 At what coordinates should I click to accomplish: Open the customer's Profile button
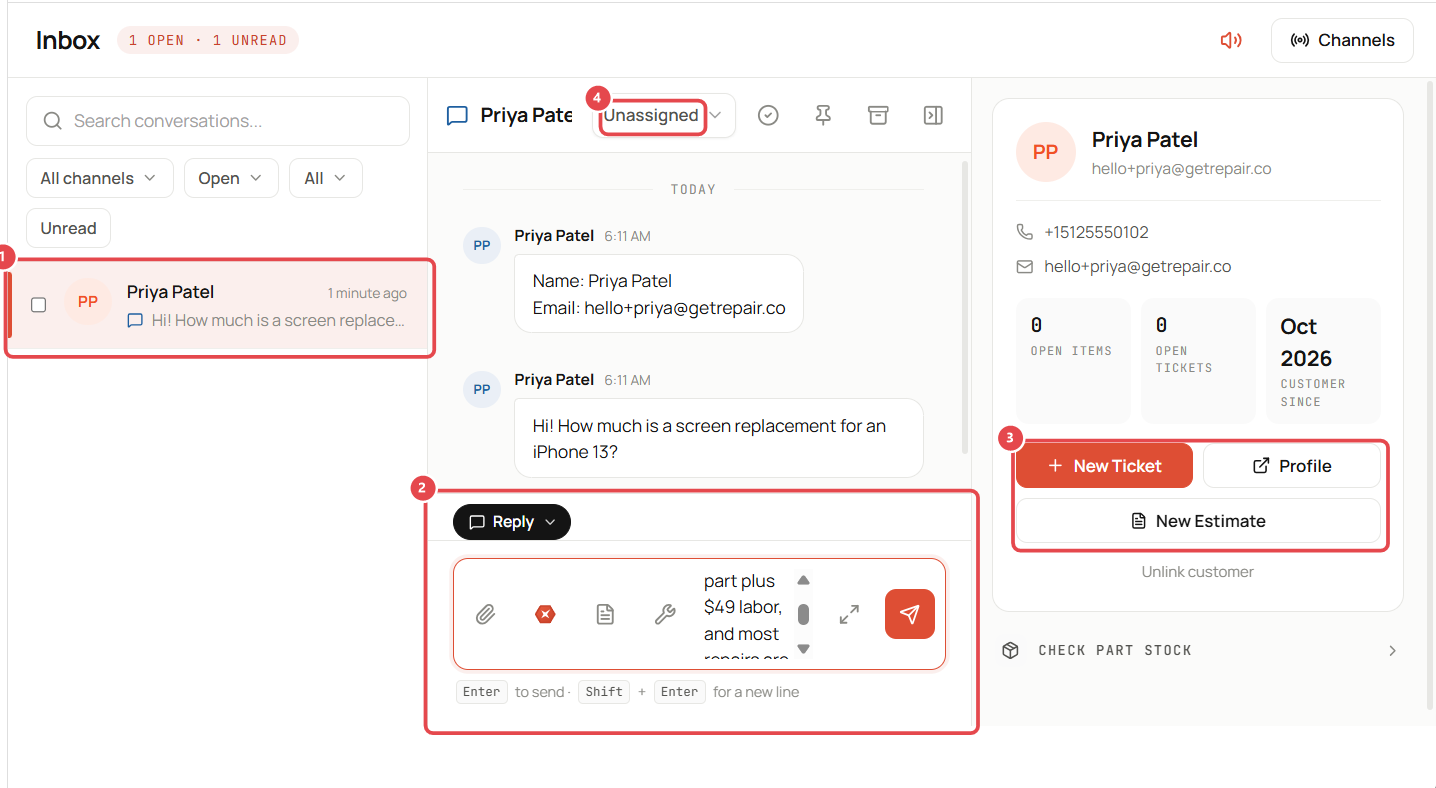1292,466
